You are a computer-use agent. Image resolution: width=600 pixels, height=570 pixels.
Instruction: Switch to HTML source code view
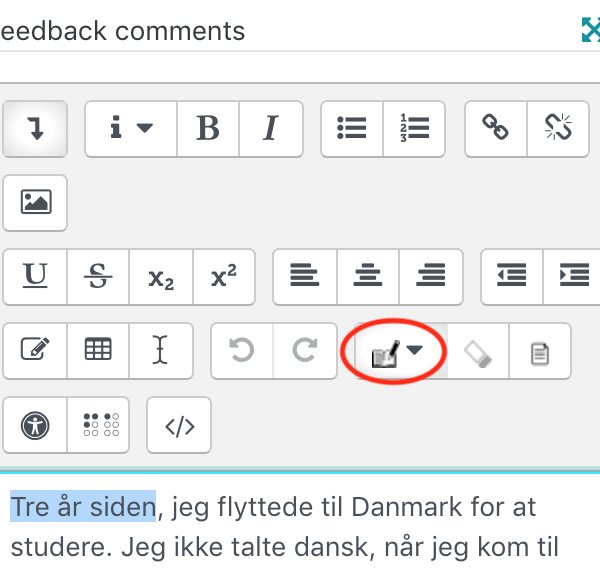coord(179,425)
